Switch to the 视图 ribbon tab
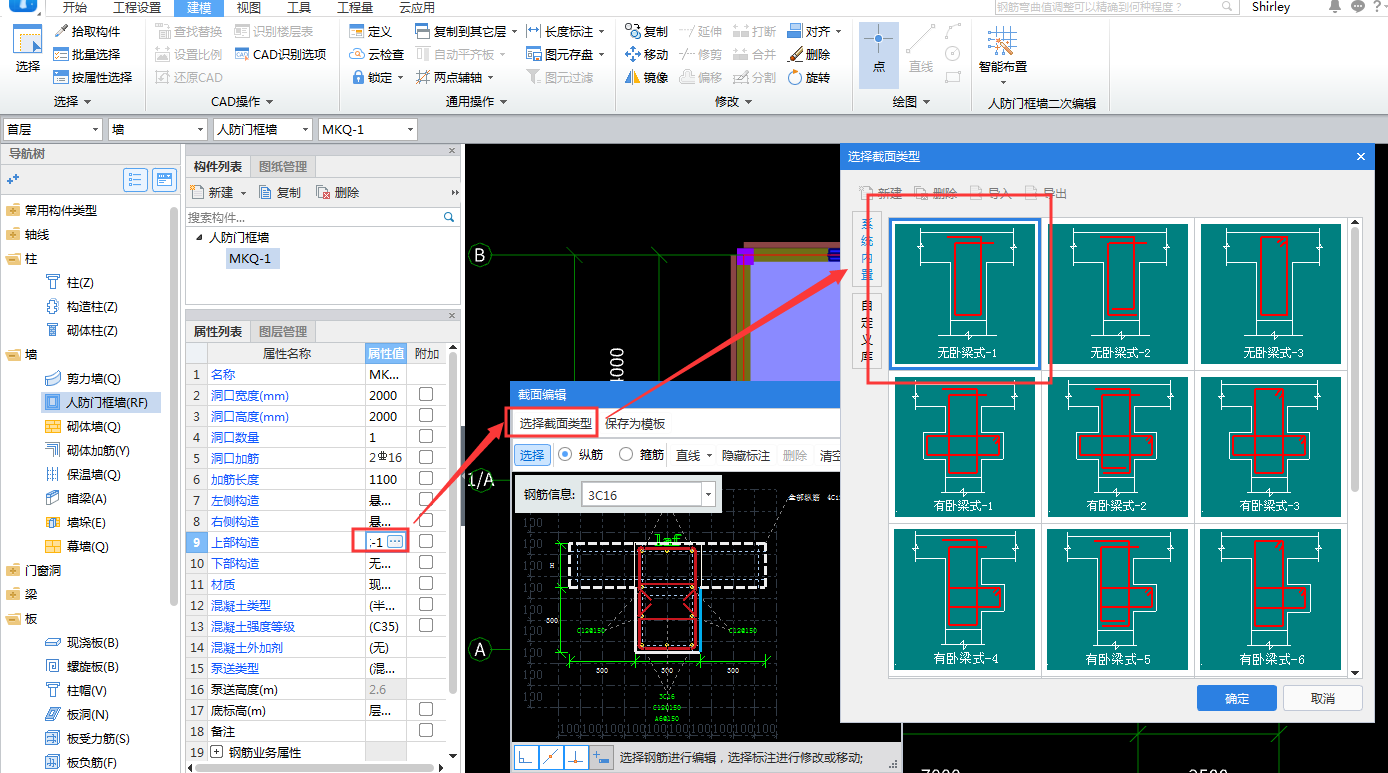 click(248, 7)
